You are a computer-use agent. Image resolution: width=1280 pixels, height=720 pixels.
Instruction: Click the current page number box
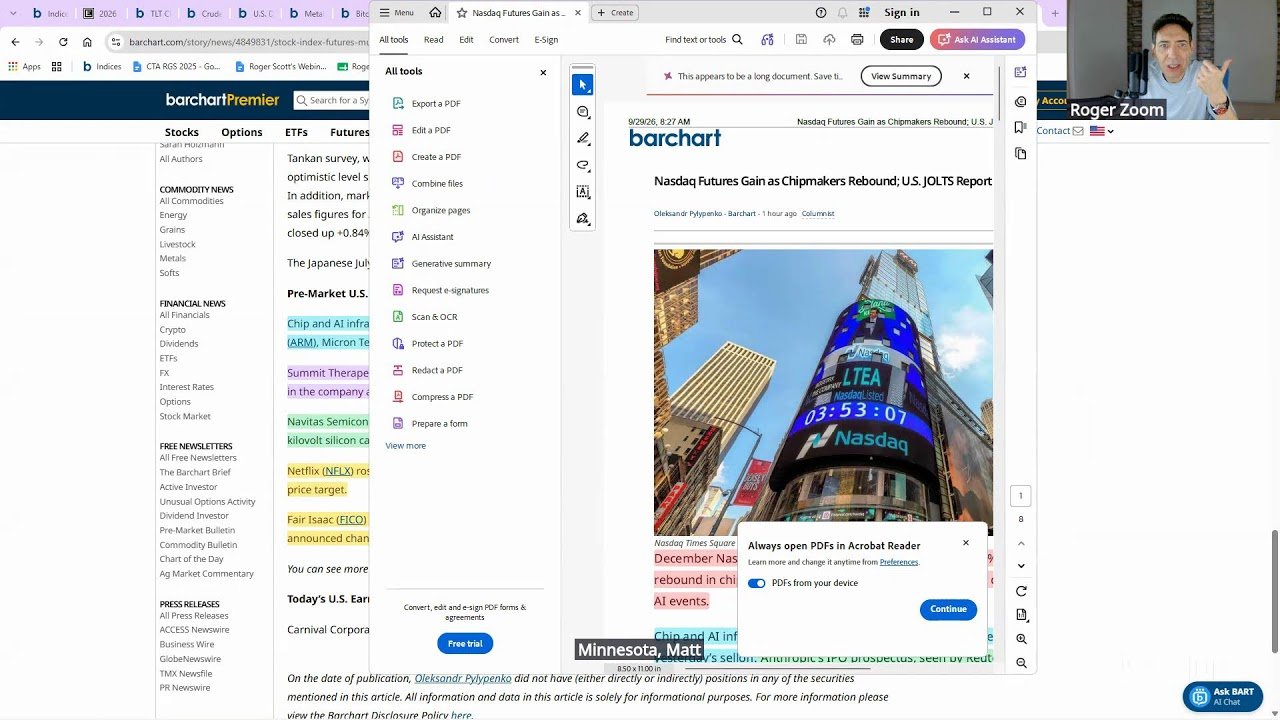point(1021,496)
